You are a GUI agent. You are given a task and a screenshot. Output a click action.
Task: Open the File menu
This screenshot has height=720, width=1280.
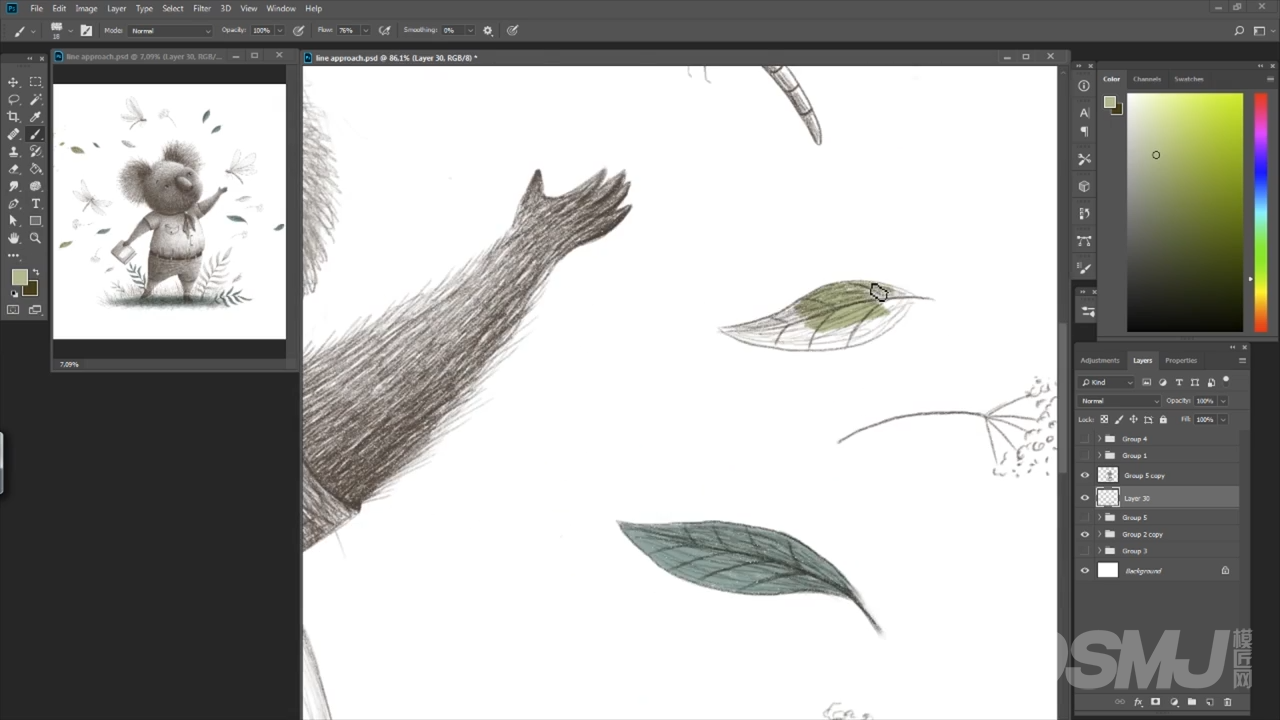(37, 9)
